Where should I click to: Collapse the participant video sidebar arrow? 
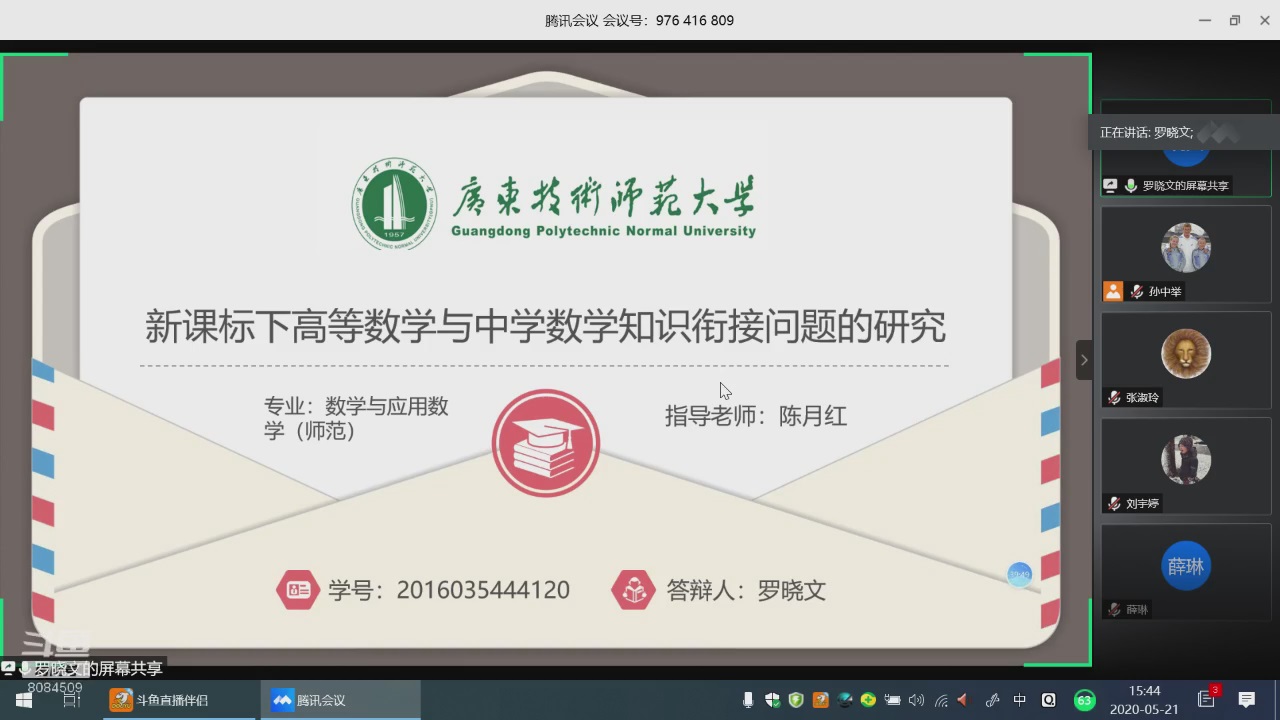(1083, 360)
